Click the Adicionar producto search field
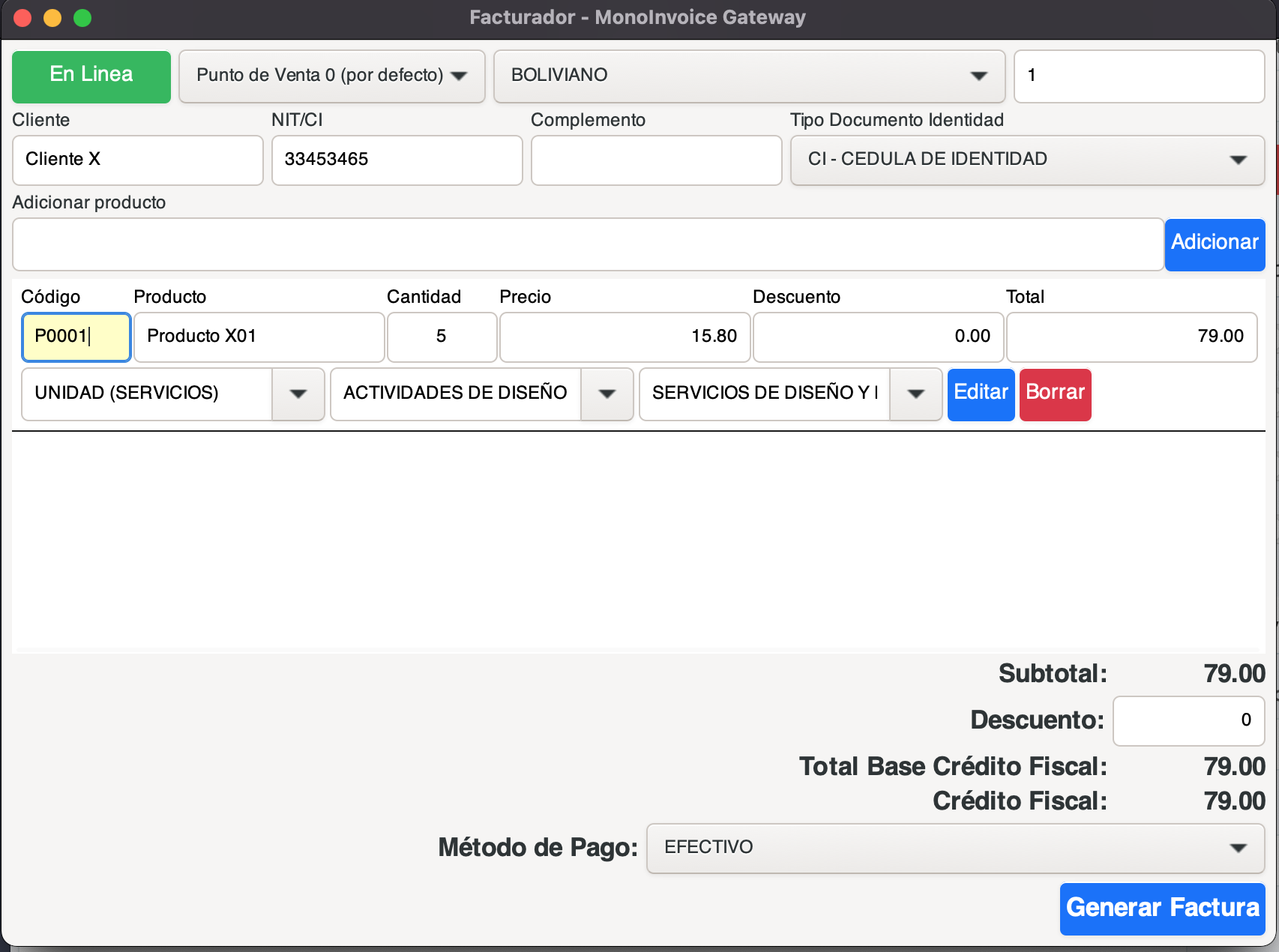This screenshot has width=1279, height=952. click(x=588, y=244)
